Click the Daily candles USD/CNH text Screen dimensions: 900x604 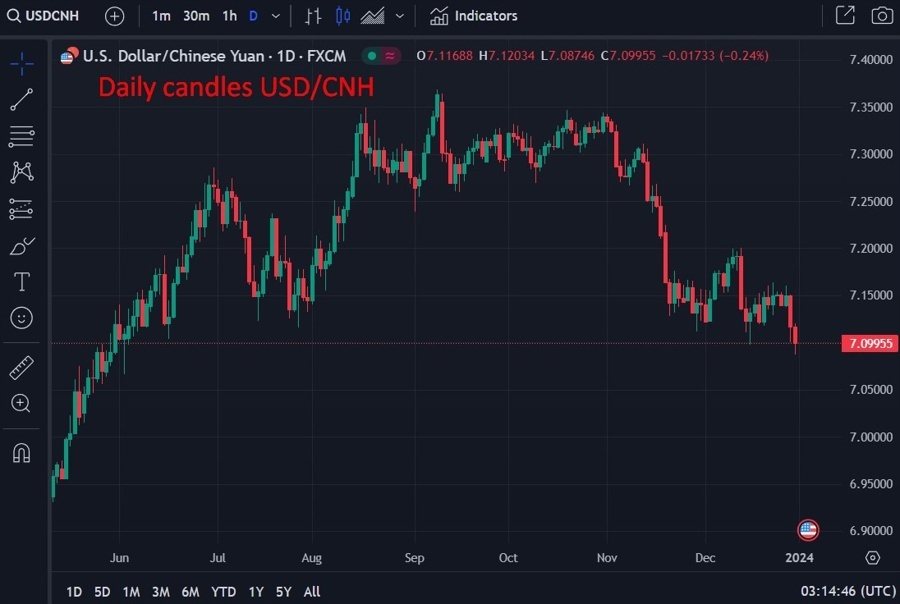tap(236, 88)
